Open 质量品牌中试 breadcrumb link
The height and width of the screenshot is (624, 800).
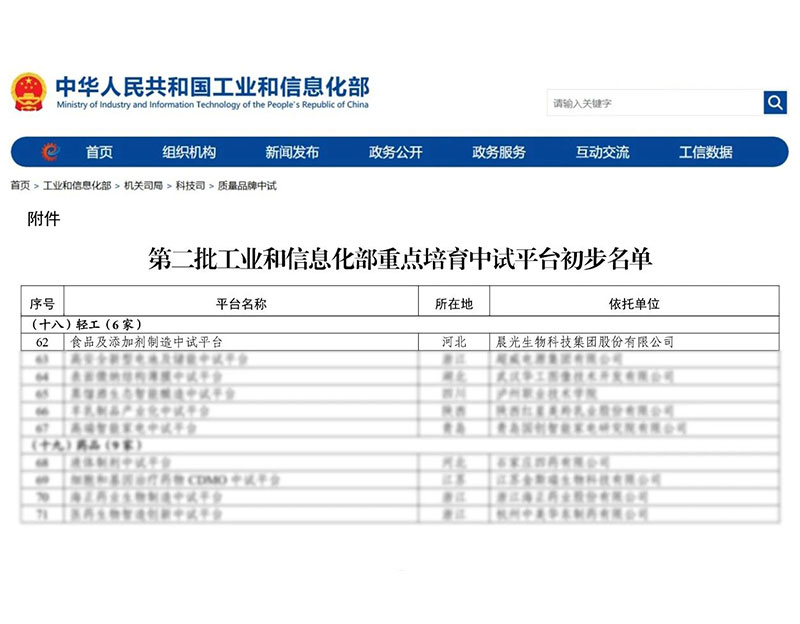click(247, 185)
